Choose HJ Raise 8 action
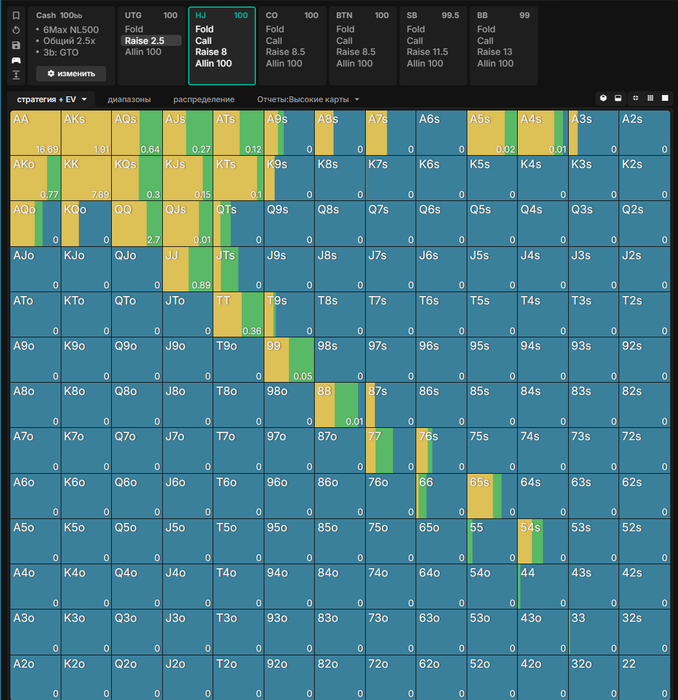 211,52
